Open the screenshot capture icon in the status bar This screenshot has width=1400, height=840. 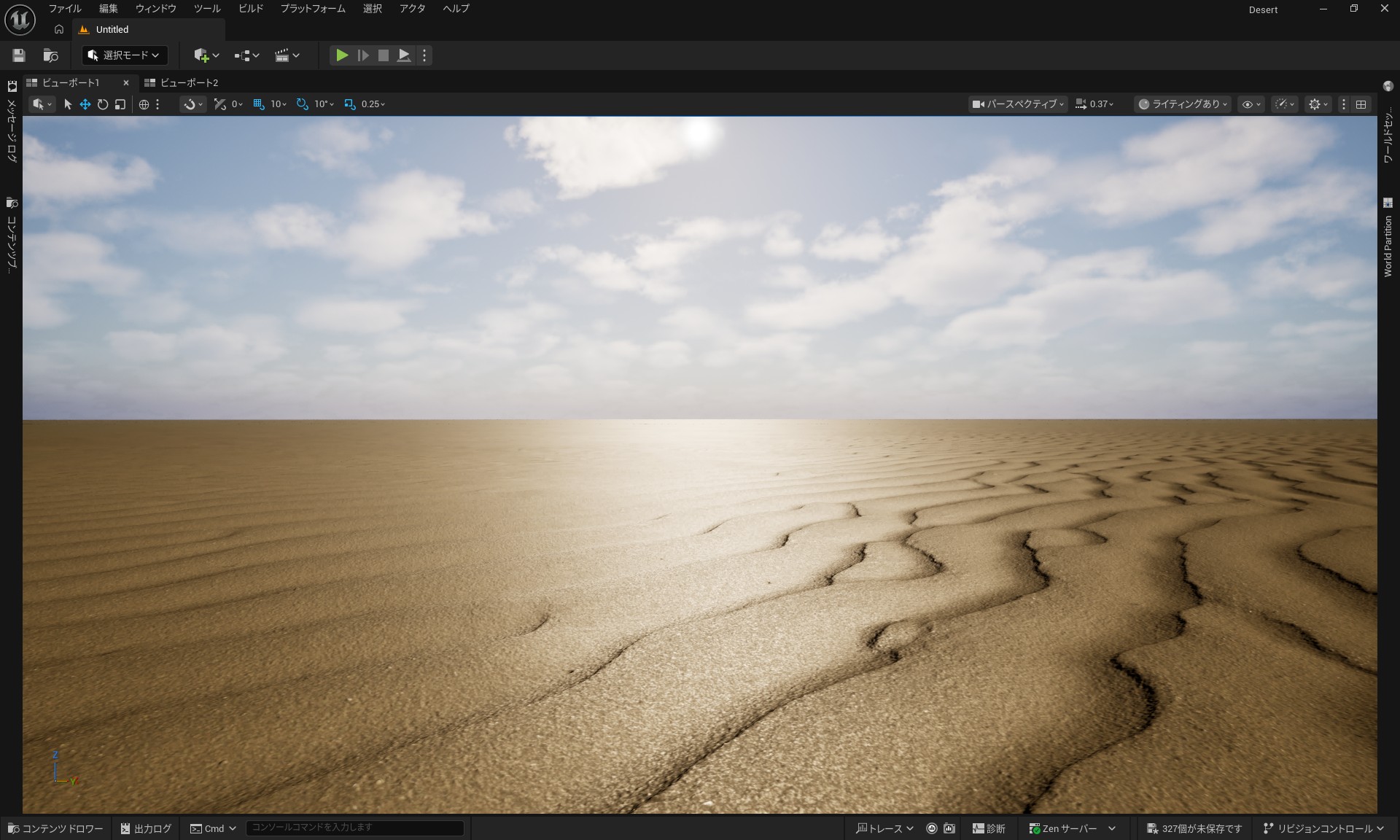click(948, 828)
